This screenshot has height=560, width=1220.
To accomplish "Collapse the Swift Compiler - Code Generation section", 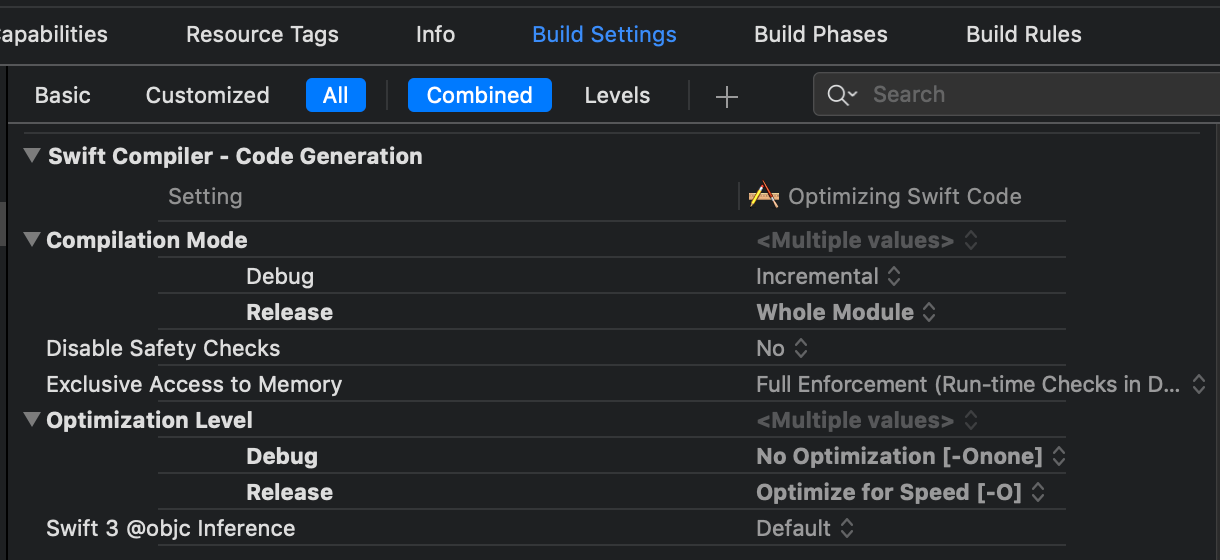I will 32,156.
